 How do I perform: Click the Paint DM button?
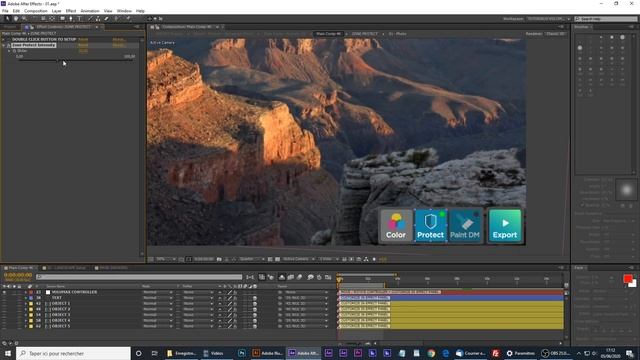[x=465, y=226]
